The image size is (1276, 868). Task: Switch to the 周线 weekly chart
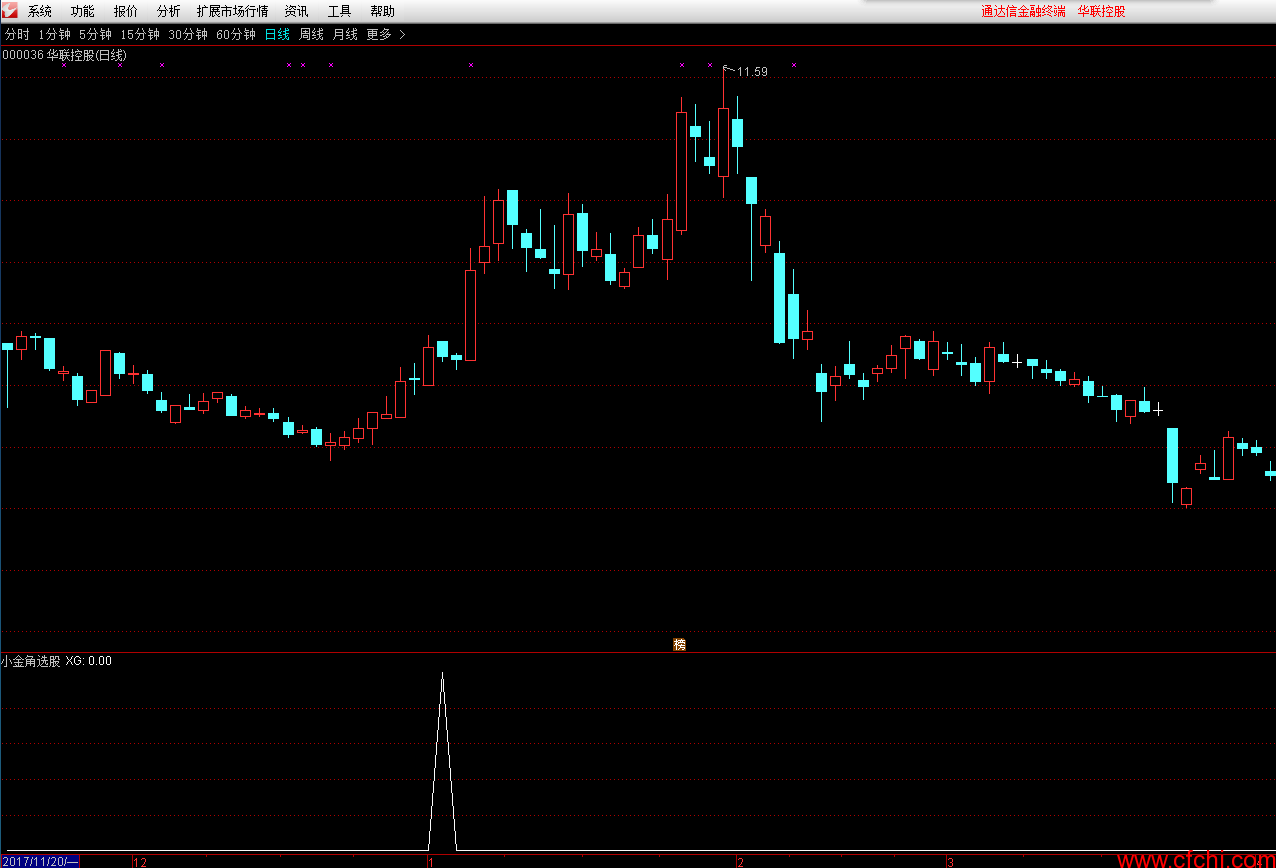pyautogui.click(x=312, y=34)
